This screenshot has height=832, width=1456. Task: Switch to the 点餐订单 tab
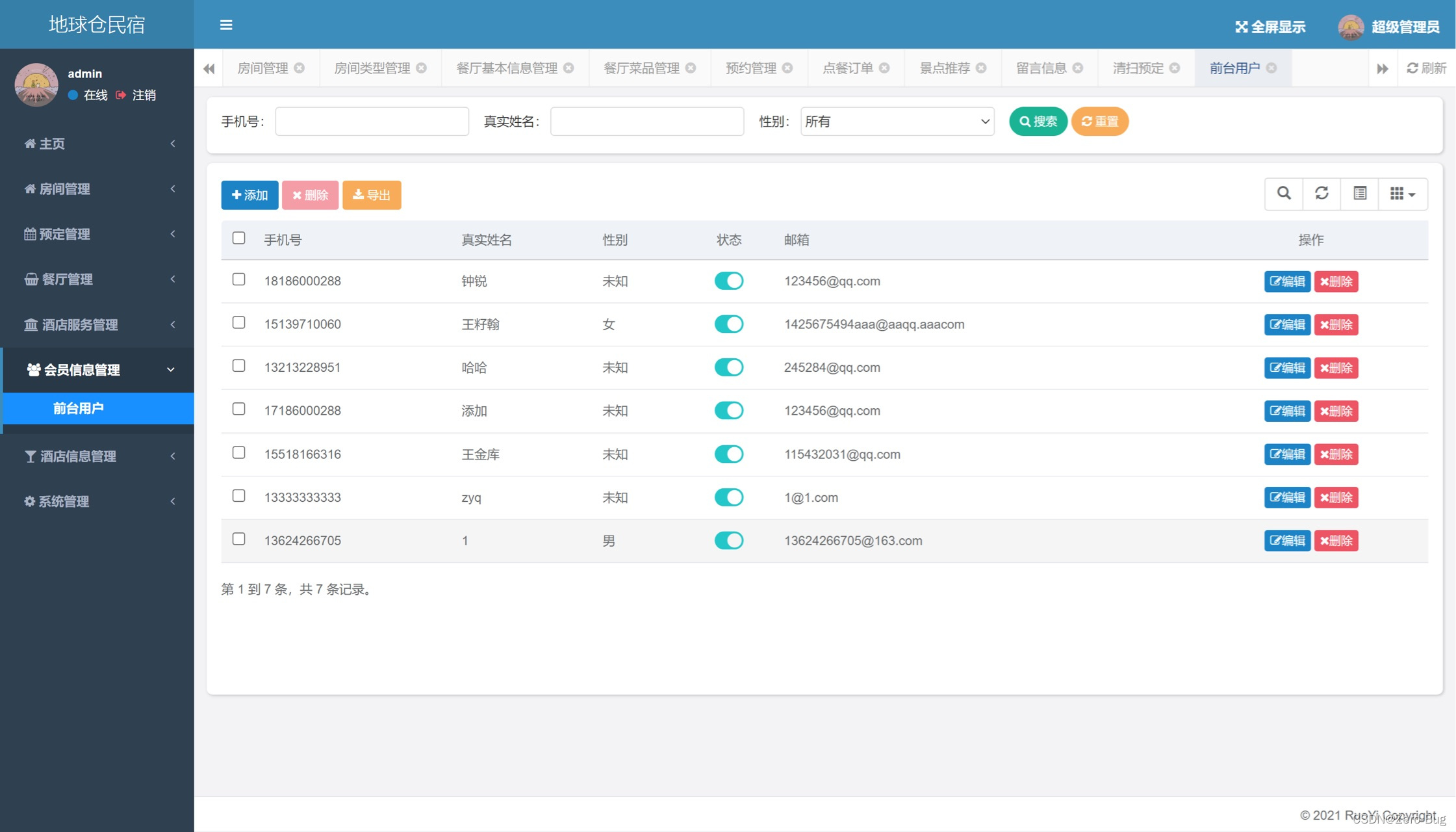pyautogui.click(x=848, y=68)
